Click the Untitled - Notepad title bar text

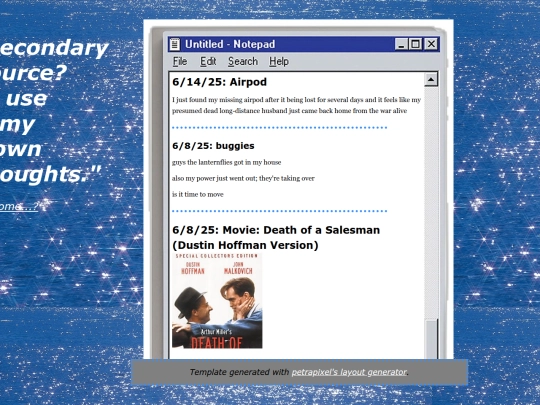point(230,44)
